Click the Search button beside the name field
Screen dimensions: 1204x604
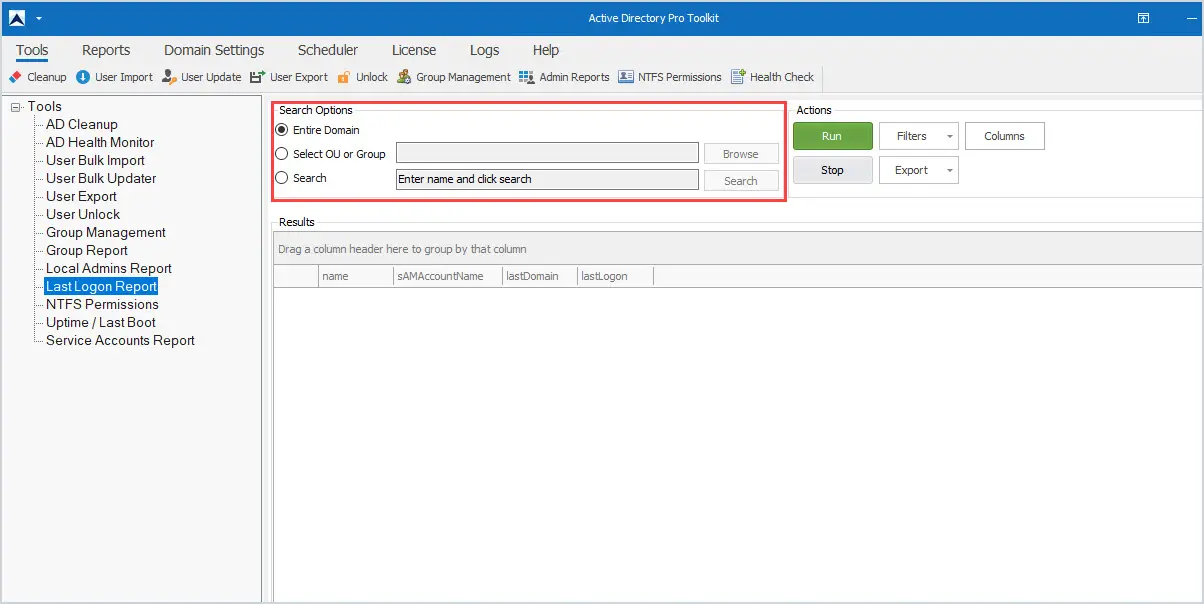coord(741,181)
